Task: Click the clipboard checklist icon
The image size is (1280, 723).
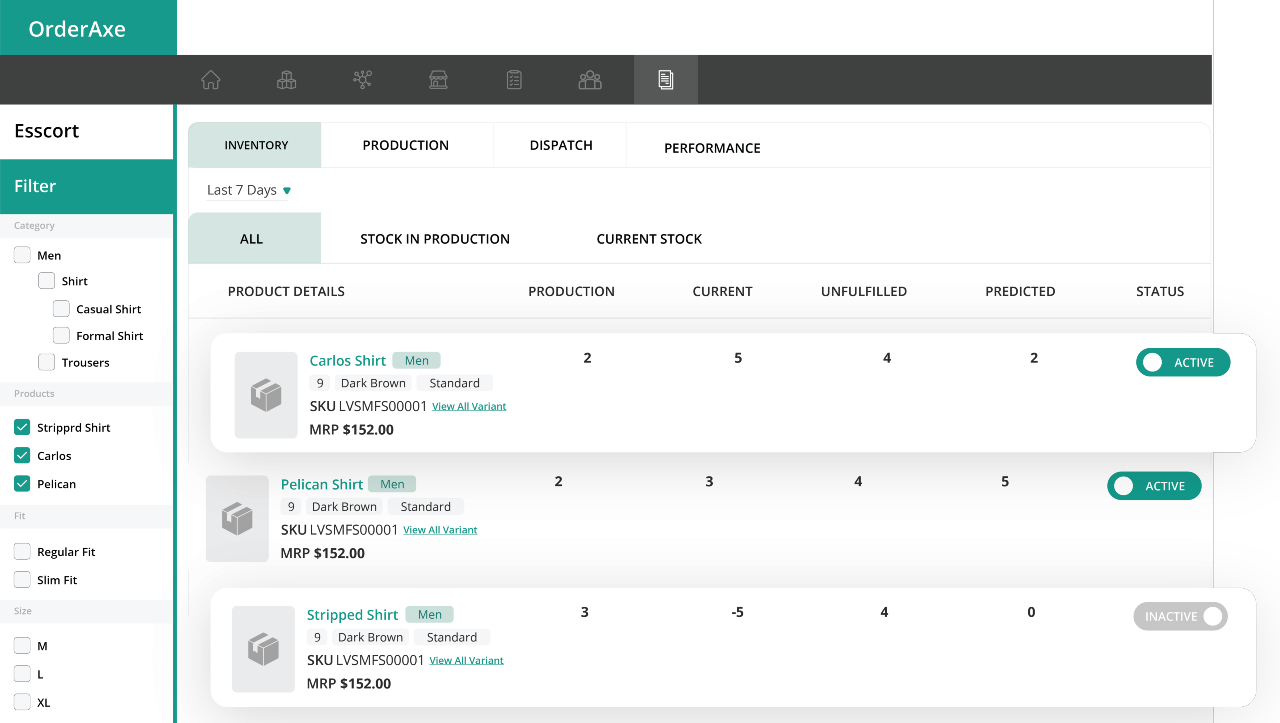Action: (x=514, y=80)
